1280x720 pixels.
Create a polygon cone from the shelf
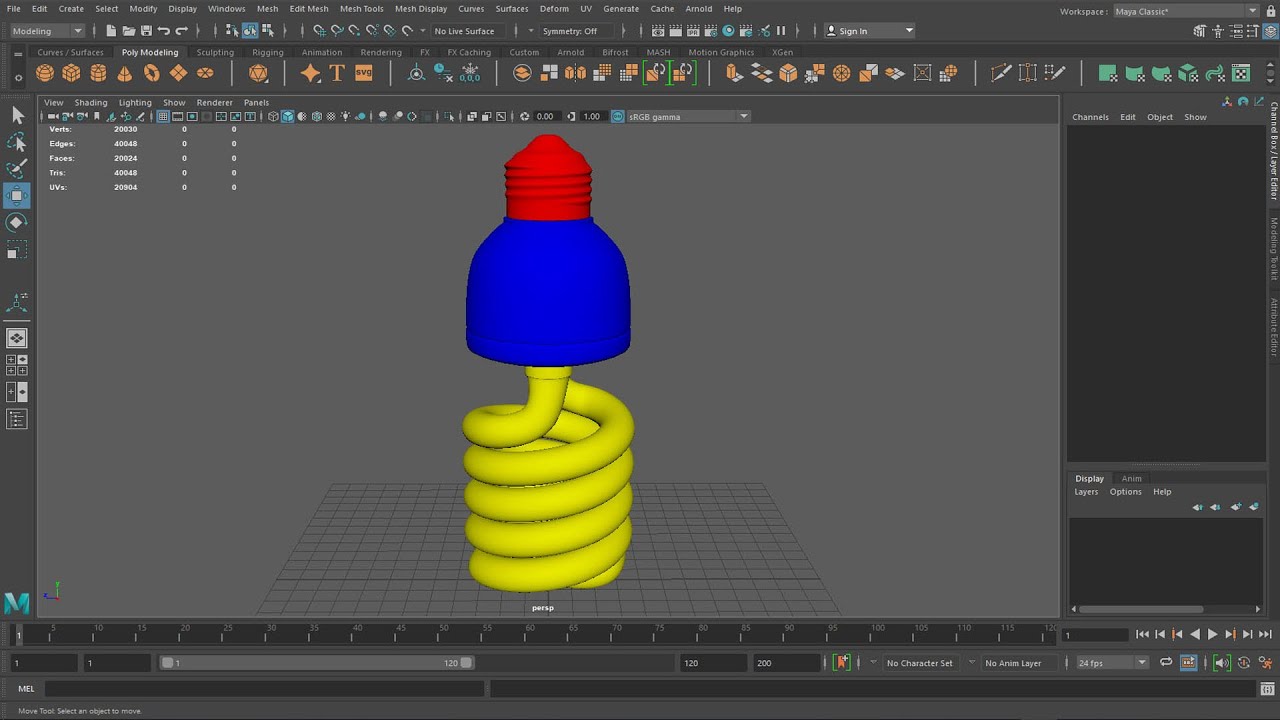(x=125, y=73)
